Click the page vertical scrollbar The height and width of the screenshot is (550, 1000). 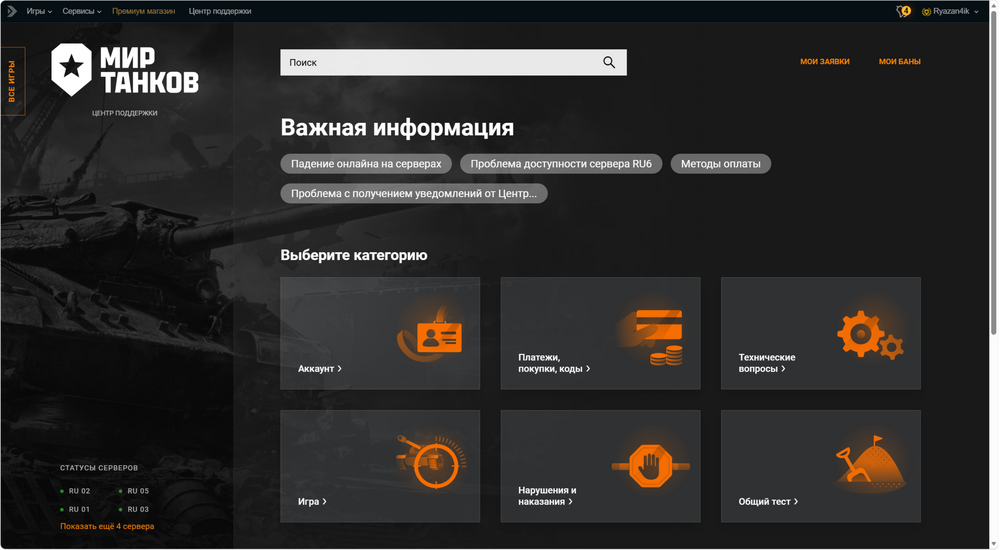pyautogui.click(x=993, y=172)
